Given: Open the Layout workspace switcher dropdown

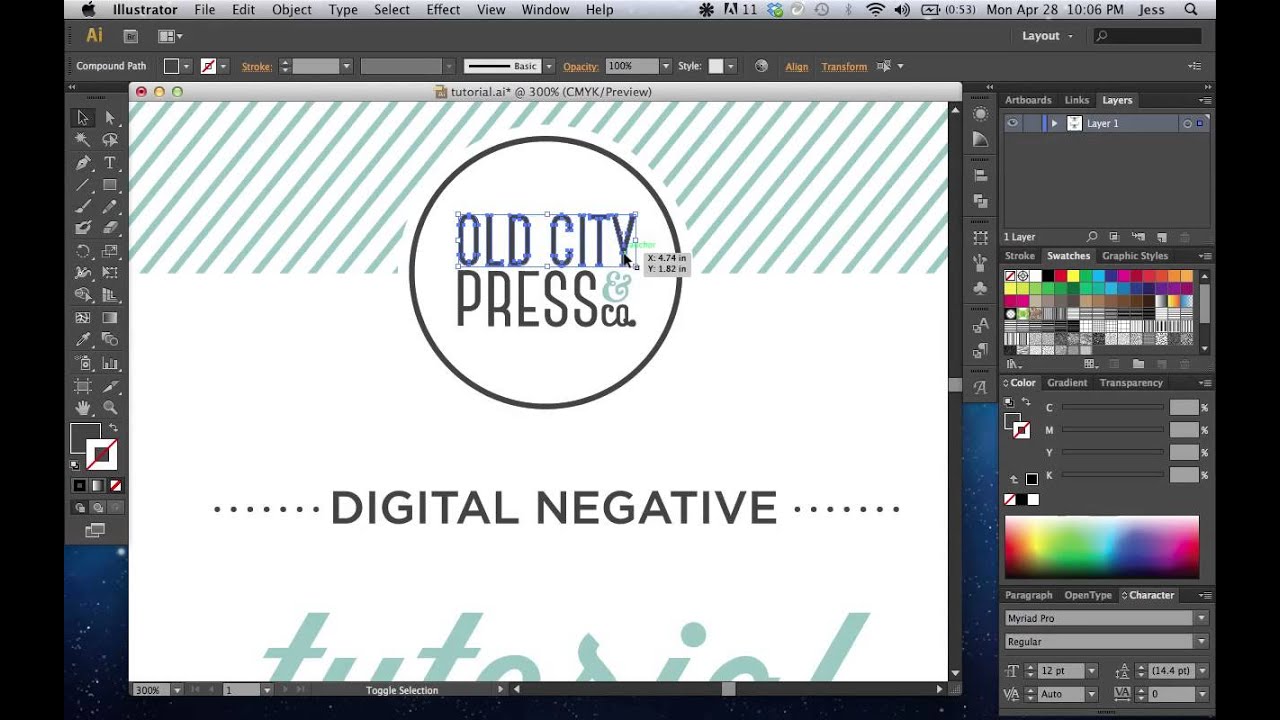Looking at the screenshot, I should click(1047, 36).
